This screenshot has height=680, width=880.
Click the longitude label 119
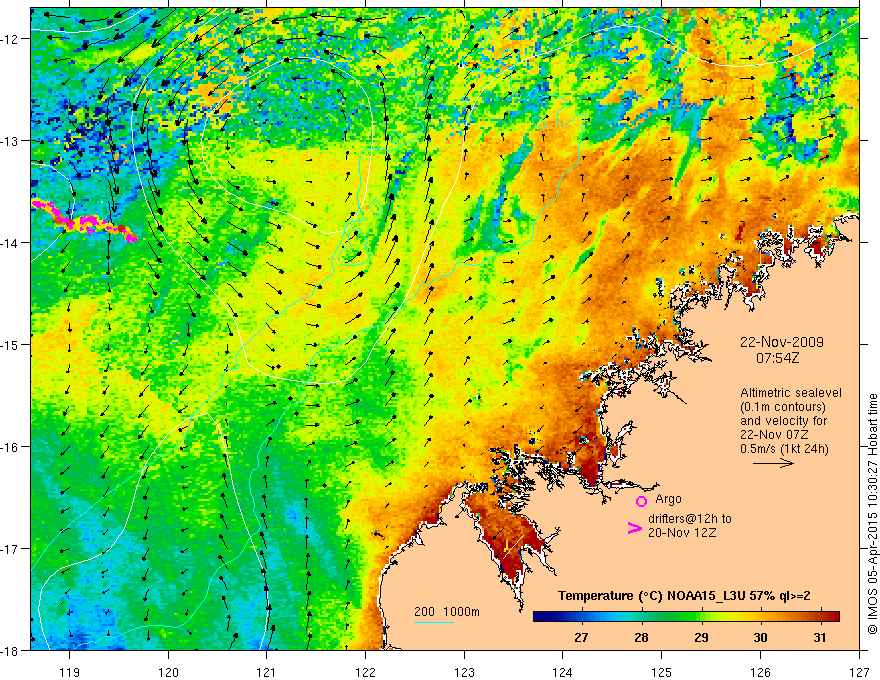coord(70,672)
